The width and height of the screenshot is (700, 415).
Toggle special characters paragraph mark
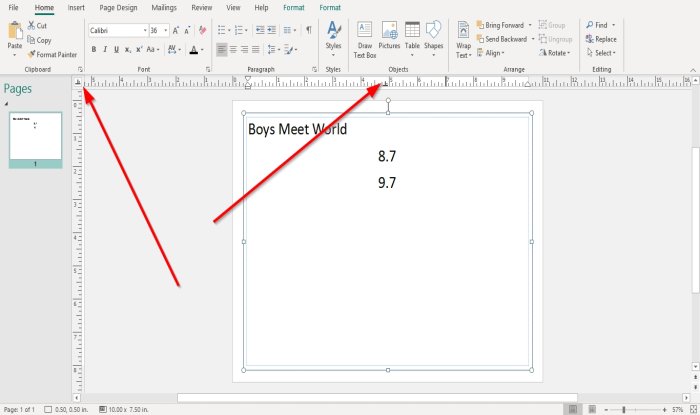(308, 30)
